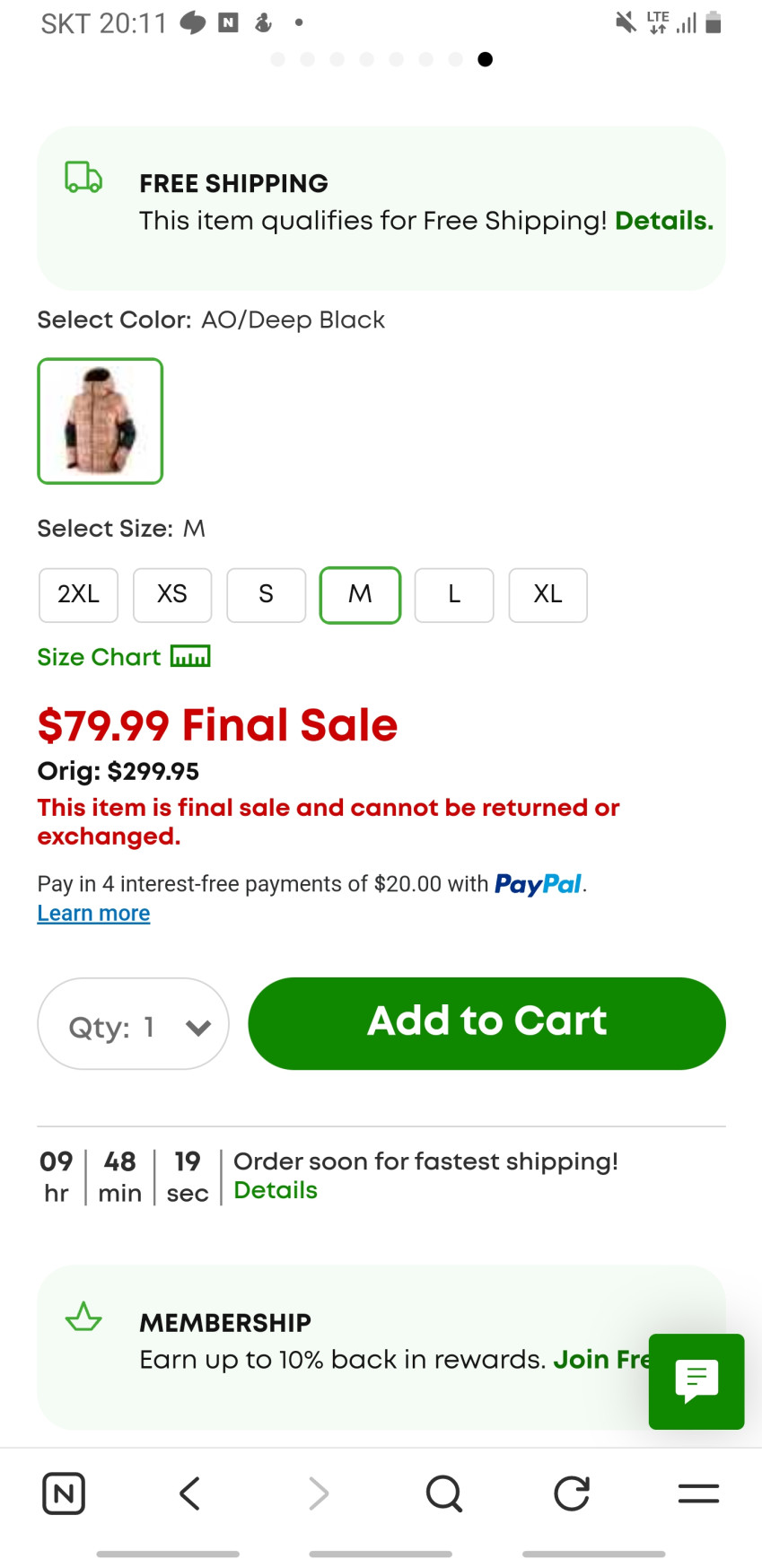Jump to the first image carousel dot

tap(277, 59)
